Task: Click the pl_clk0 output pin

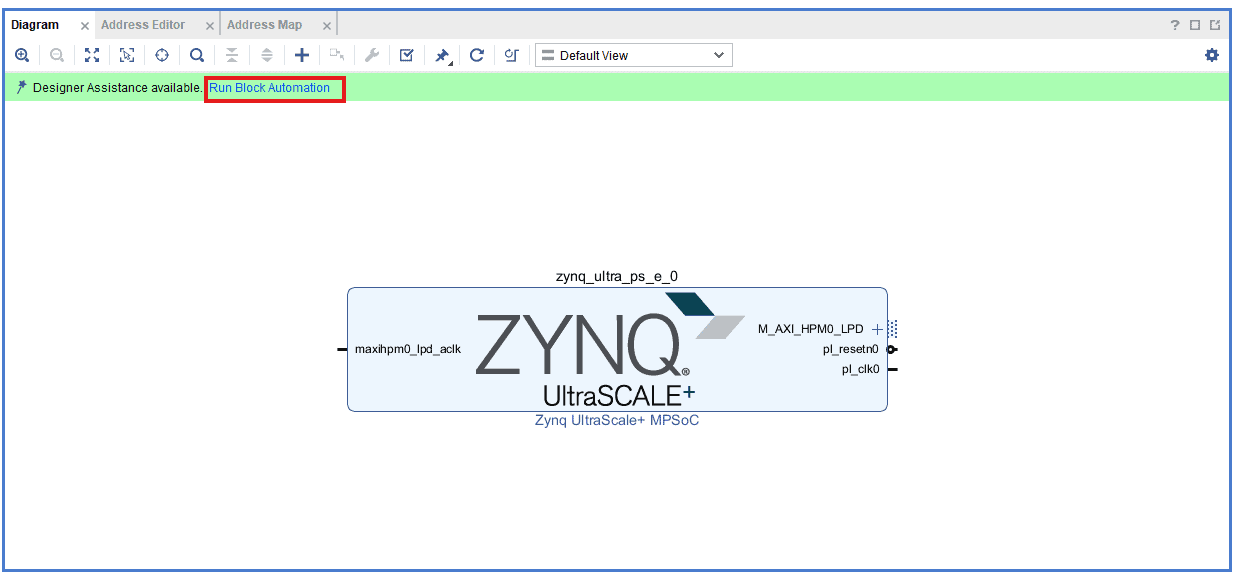Action: pos(892,369)
